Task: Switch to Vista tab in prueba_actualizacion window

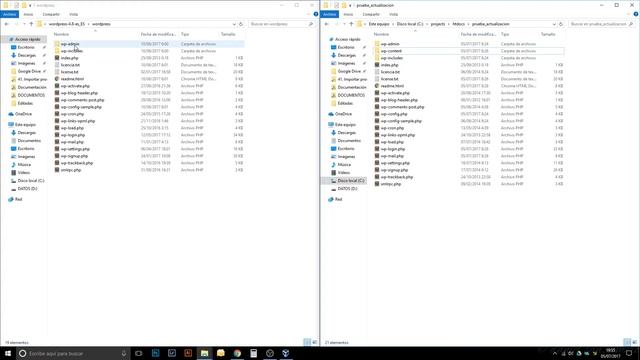Action: pos(393,14)
